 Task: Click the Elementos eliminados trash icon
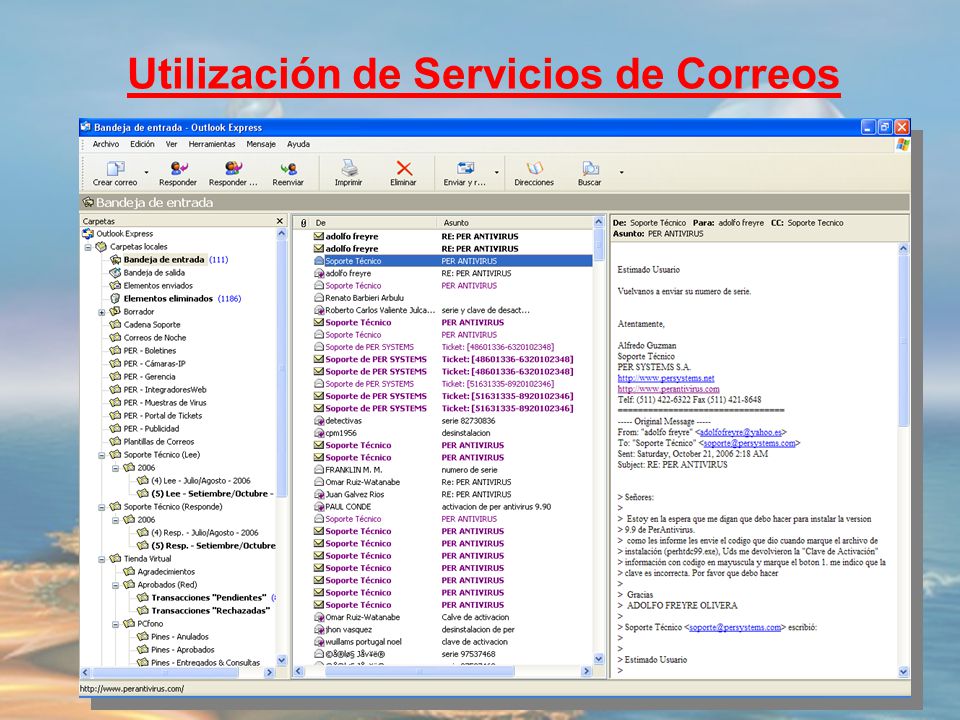(115, 298)
